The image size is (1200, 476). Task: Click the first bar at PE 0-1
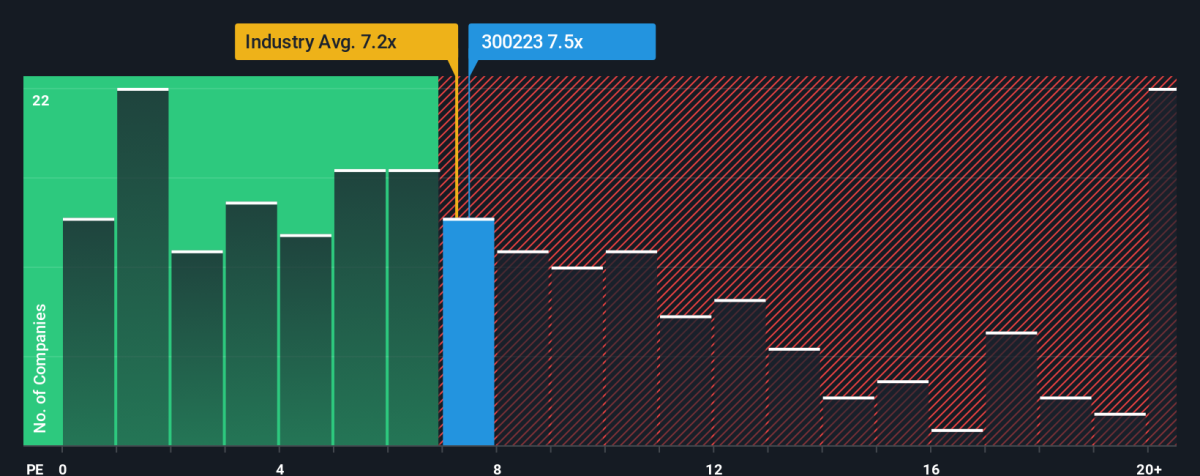(x=89, y=332)
